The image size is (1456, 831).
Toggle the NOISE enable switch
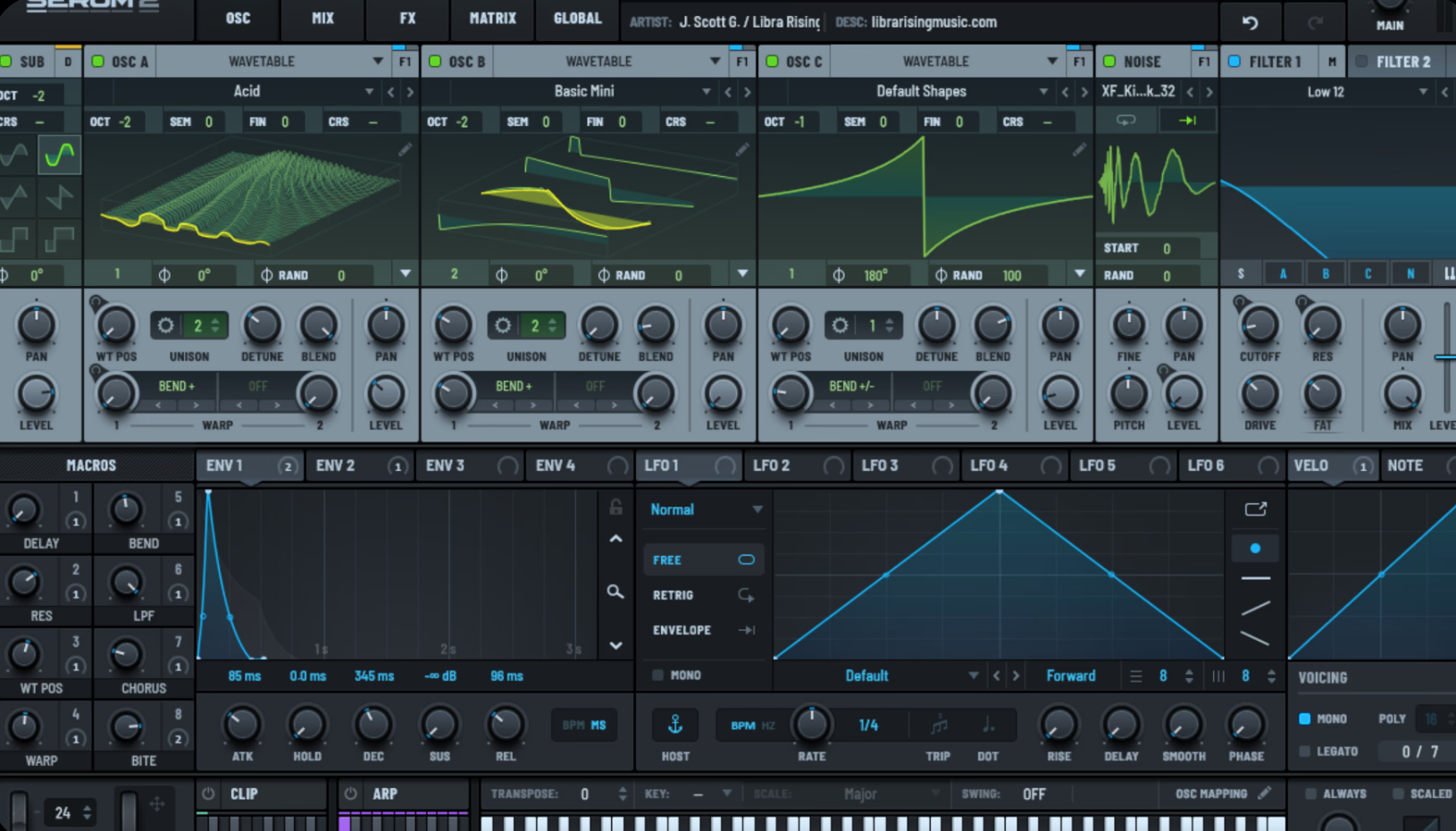[1109, 62]
